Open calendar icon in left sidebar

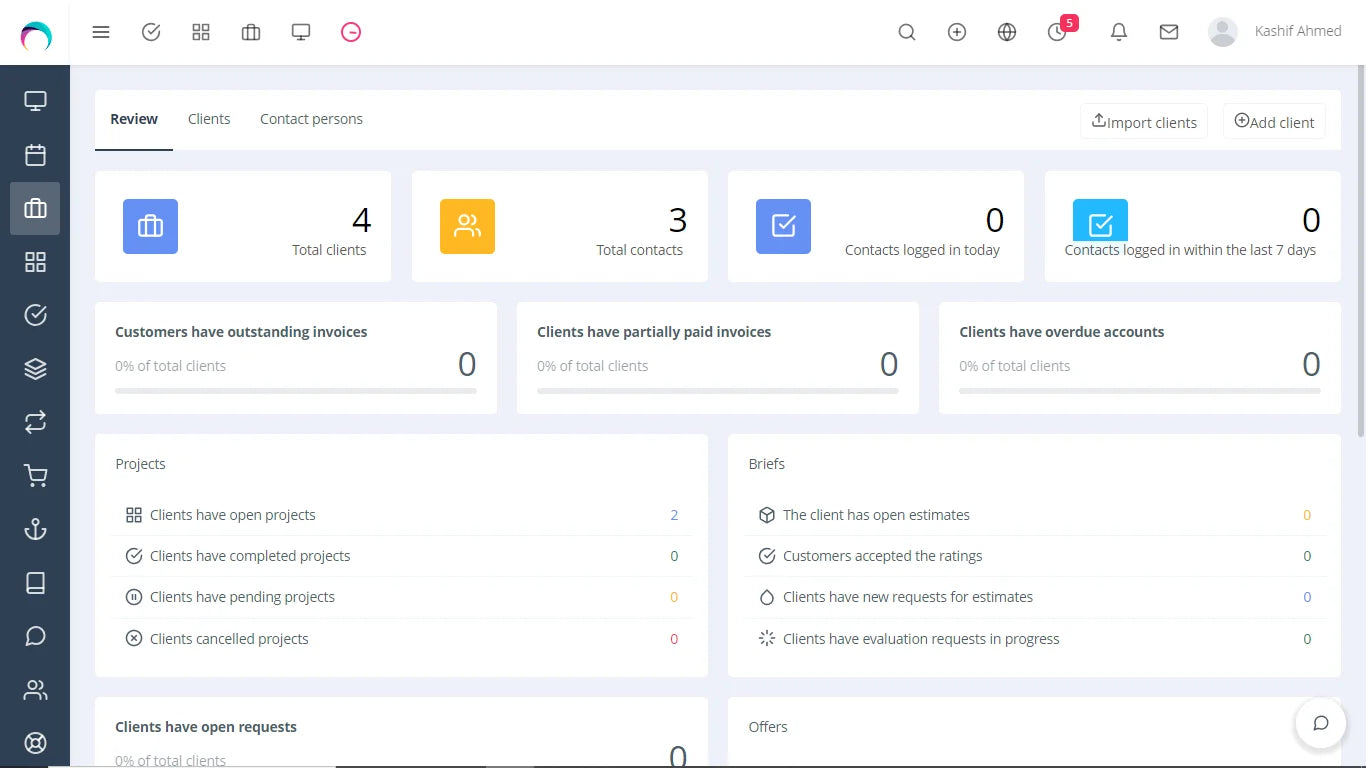point(35,155)
